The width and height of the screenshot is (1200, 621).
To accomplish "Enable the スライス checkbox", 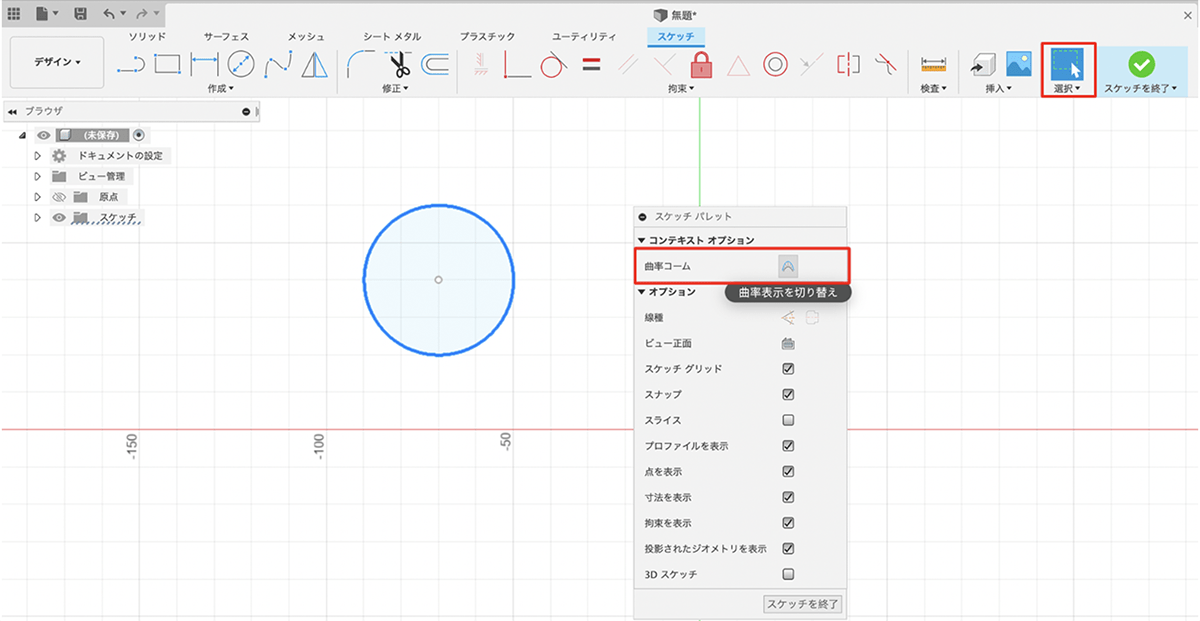I will [788, 421].
